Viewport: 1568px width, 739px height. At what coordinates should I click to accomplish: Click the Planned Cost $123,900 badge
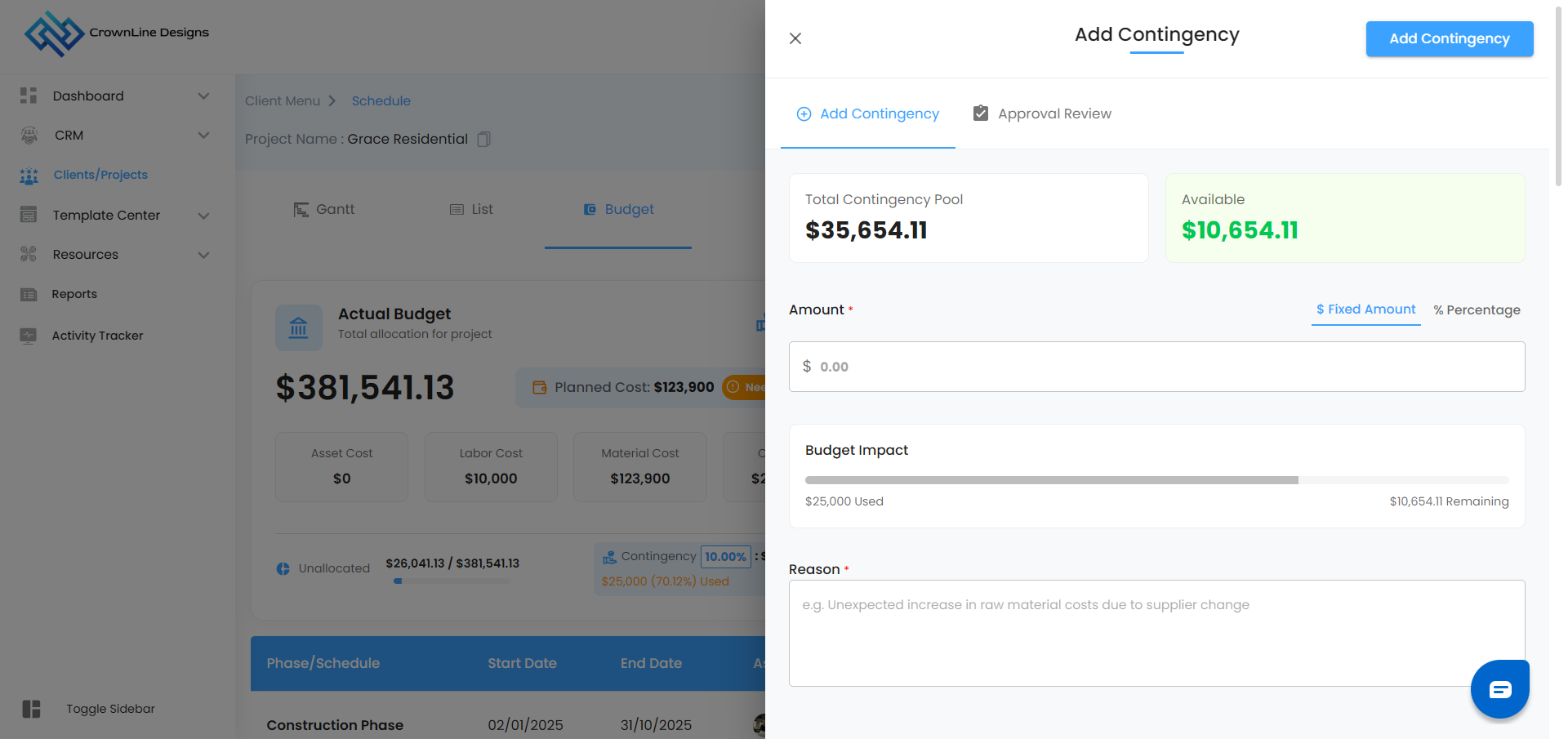pyautogui.click(x=640, y=388)
